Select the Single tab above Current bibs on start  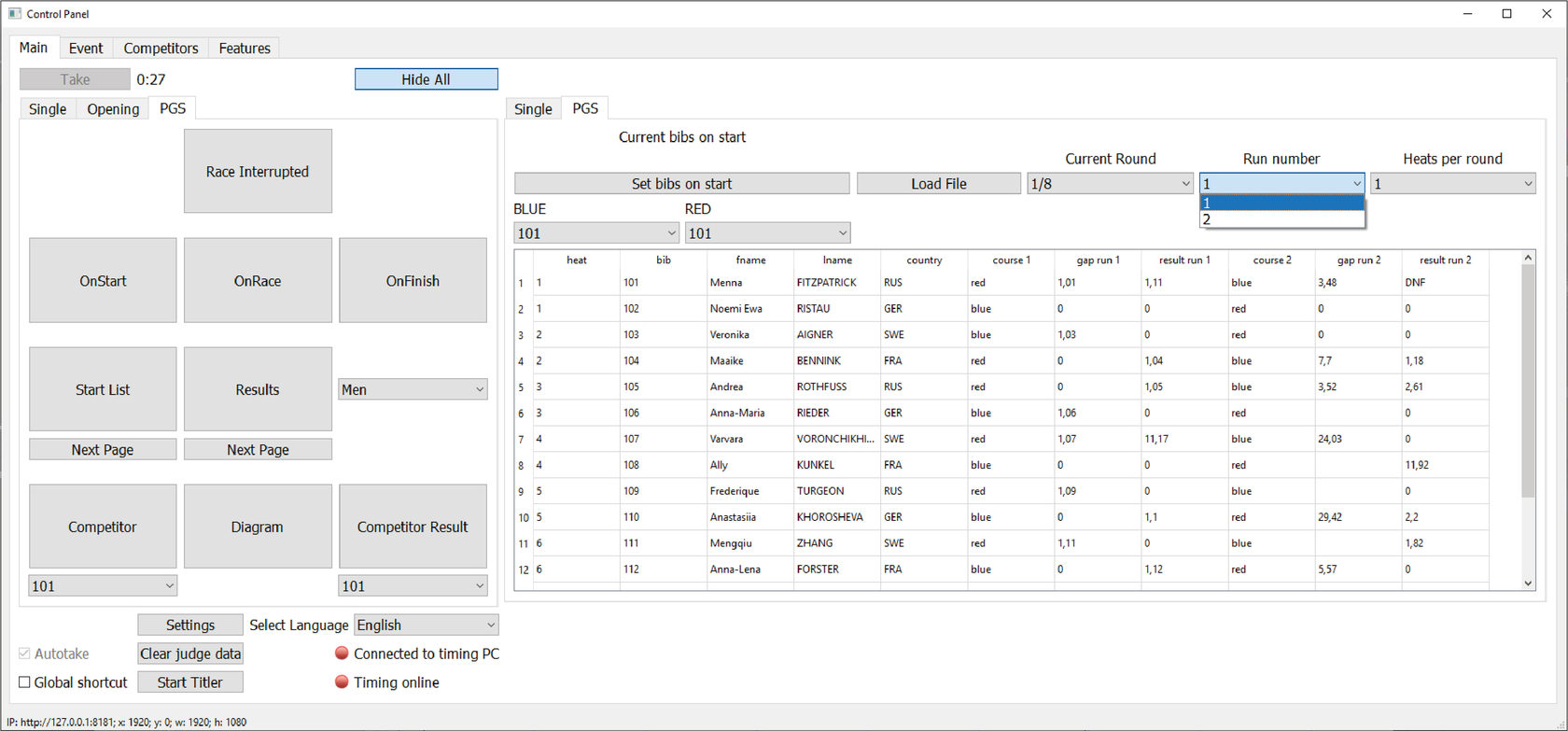coord(533,109)
